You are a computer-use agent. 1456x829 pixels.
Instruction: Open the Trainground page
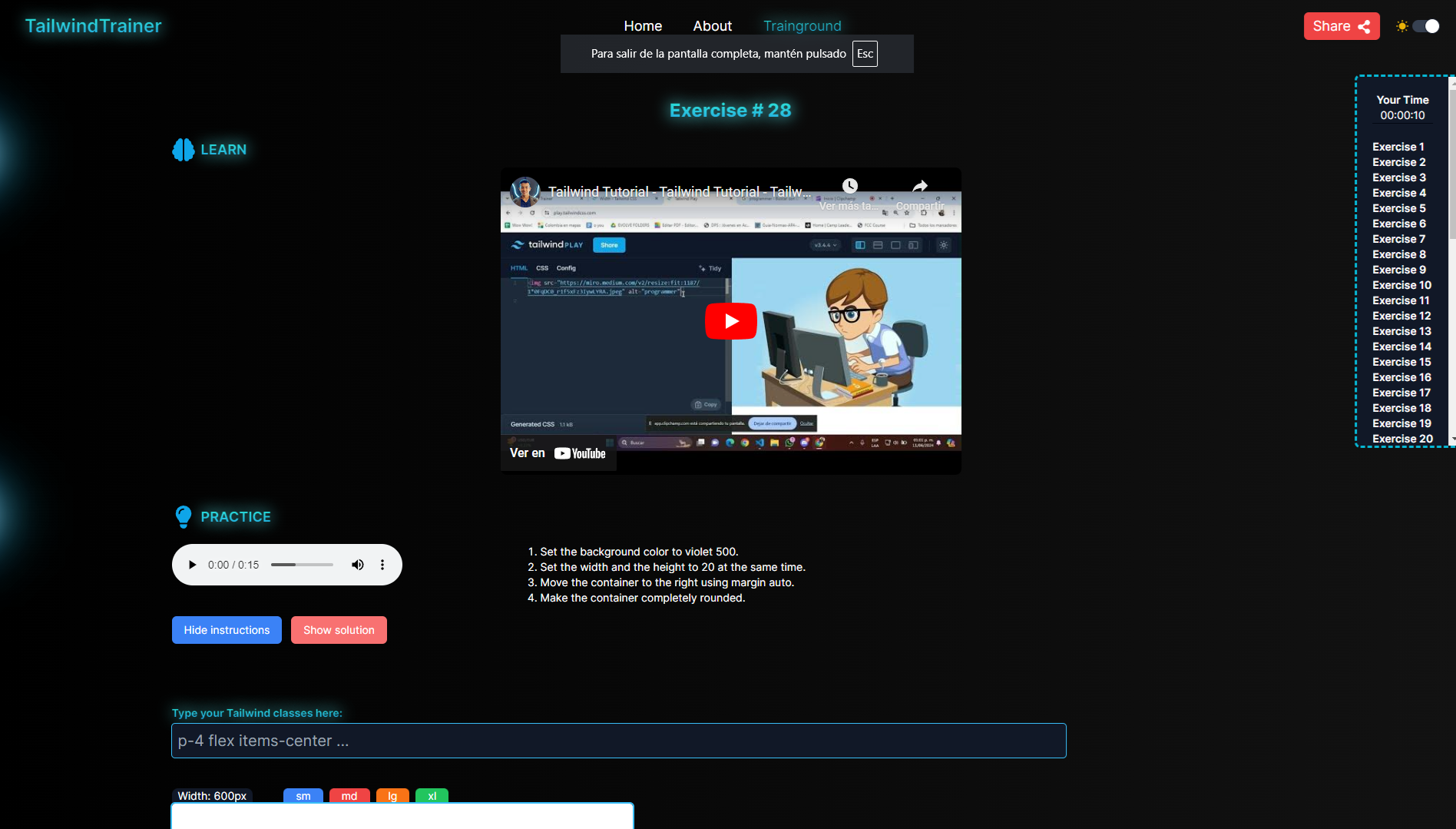(x=802, y=26)
